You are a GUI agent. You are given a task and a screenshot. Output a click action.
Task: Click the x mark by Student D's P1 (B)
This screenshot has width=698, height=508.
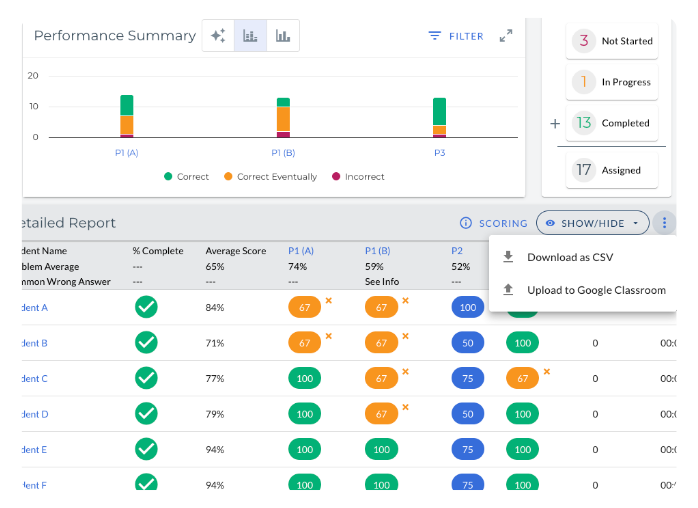click(x=406, y=407)
